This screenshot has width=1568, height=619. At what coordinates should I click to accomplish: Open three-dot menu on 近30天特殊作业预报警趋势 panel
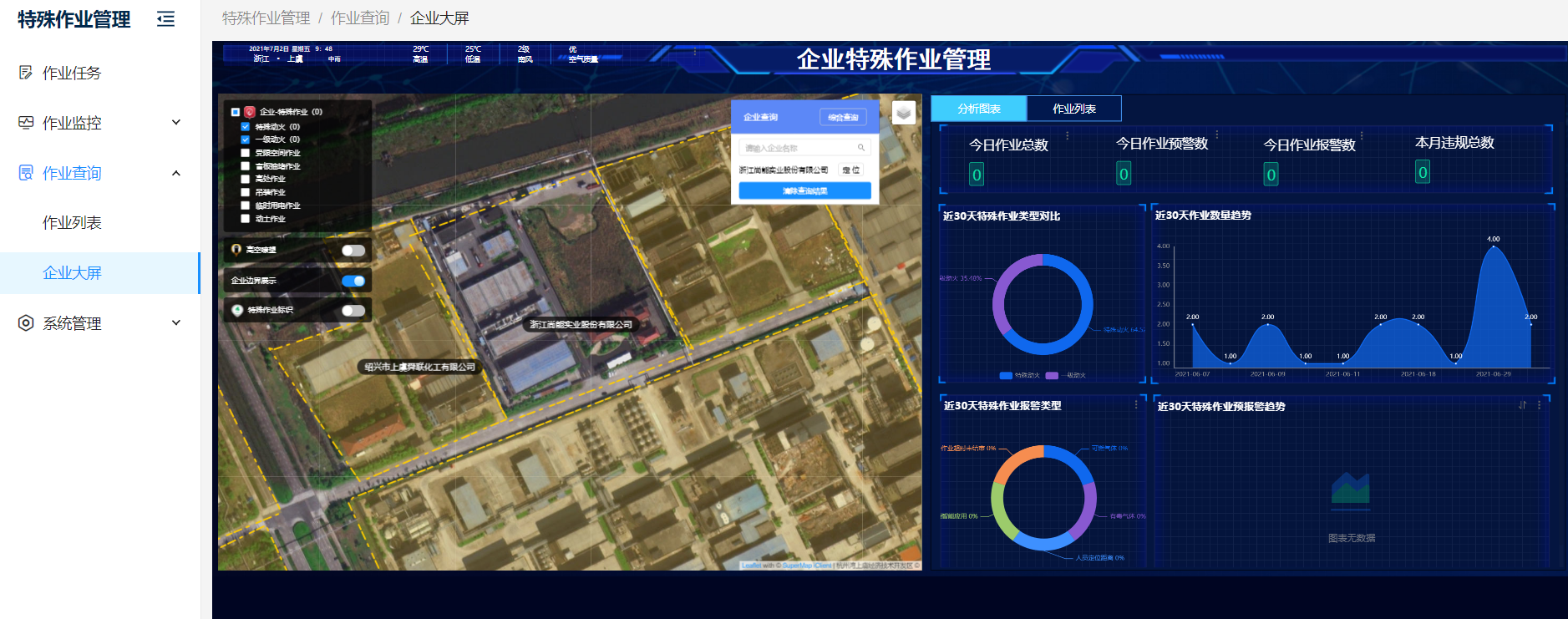click(1539, 405)
